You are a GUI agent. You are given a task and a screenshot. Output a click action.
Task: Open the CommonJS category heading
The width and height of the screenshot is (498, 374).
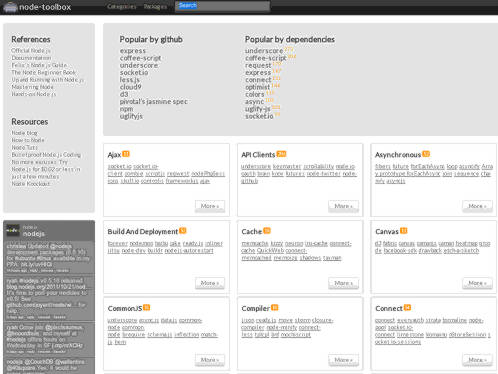pyautogui.click(x=125, y=309)
